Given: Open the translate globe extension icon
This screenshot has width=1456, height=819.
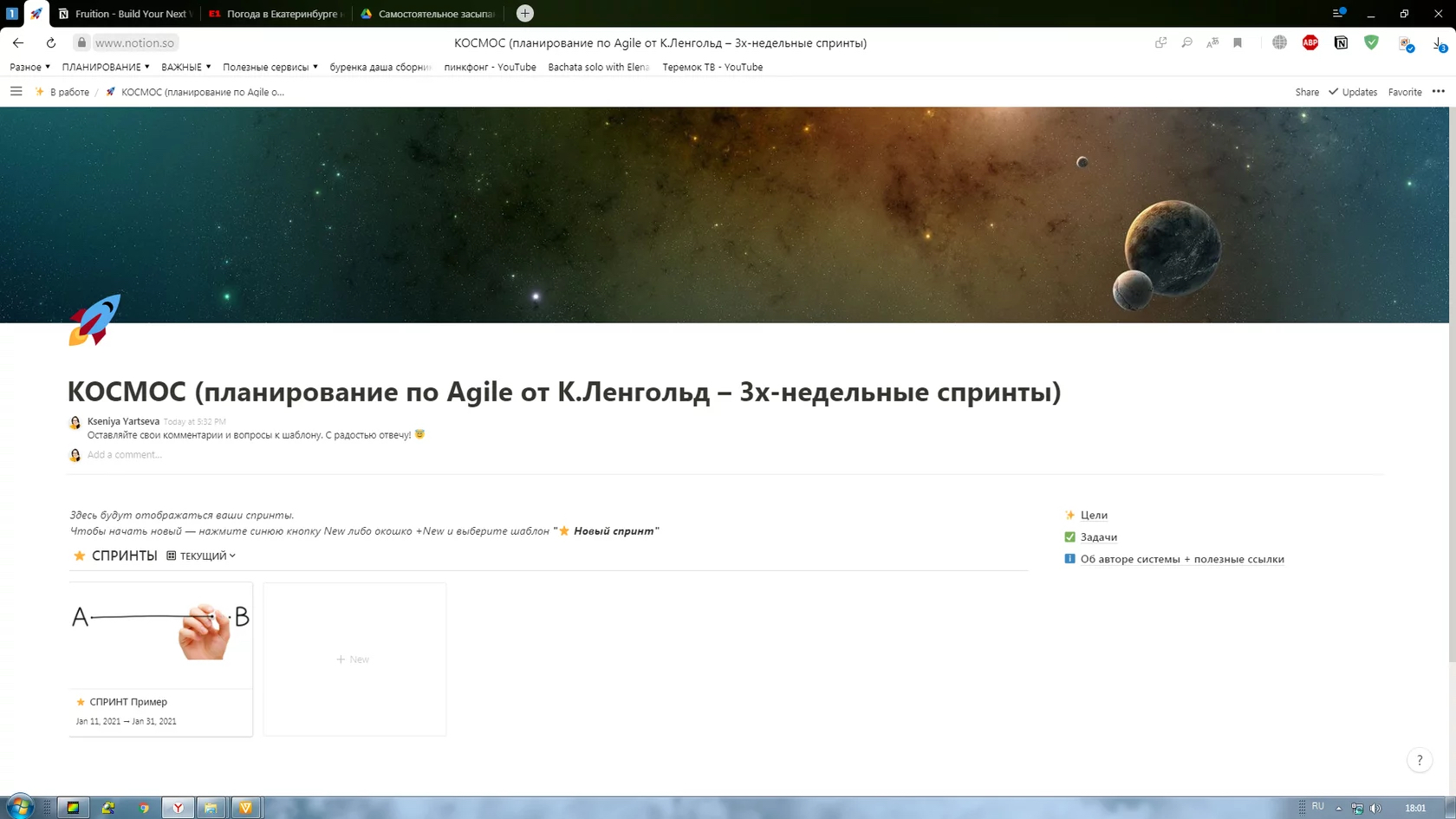Looking at the screenshot, I should (x=1278, y=42).
